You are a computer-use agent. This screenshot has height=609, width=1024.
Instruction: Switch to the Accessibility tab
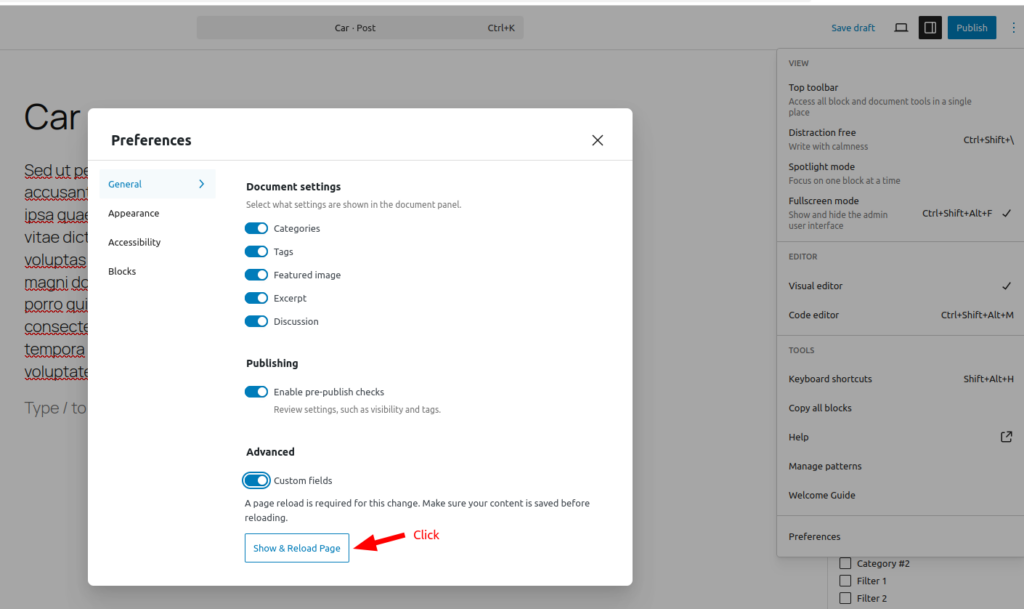[x=134, y=242]
